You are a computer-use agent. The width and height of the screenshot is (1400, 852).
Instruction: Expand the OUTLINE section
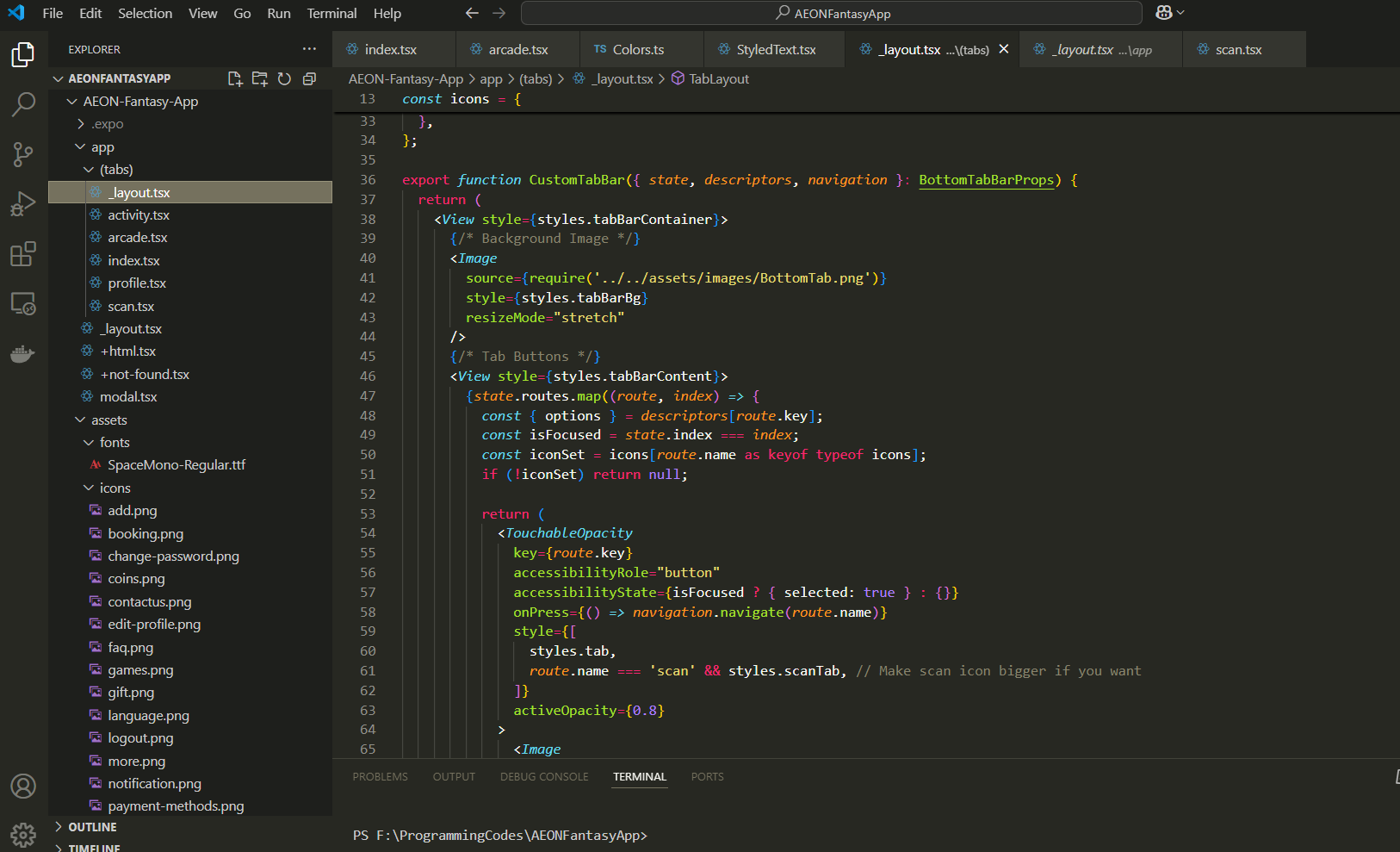click(92, 827)
